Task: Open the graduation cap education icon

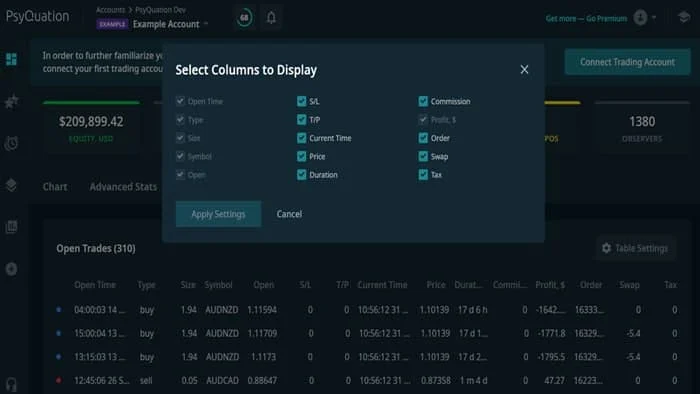Action: point(683,17)
